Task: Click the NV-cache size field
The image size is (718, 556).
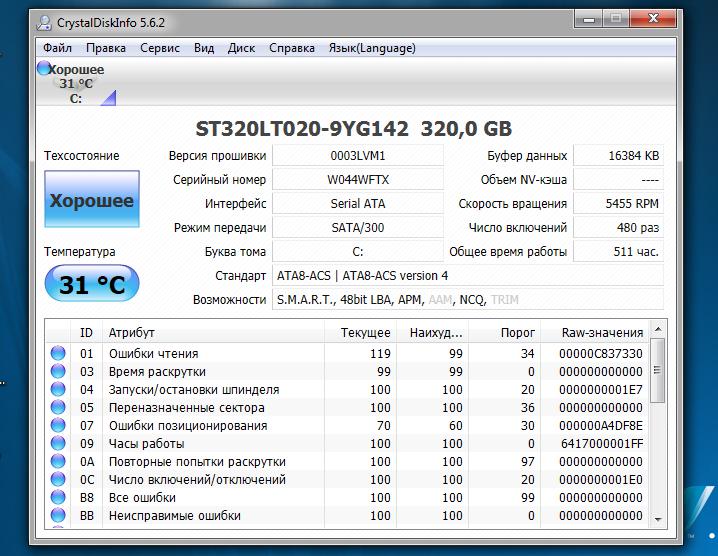Action: pos(618,180)
